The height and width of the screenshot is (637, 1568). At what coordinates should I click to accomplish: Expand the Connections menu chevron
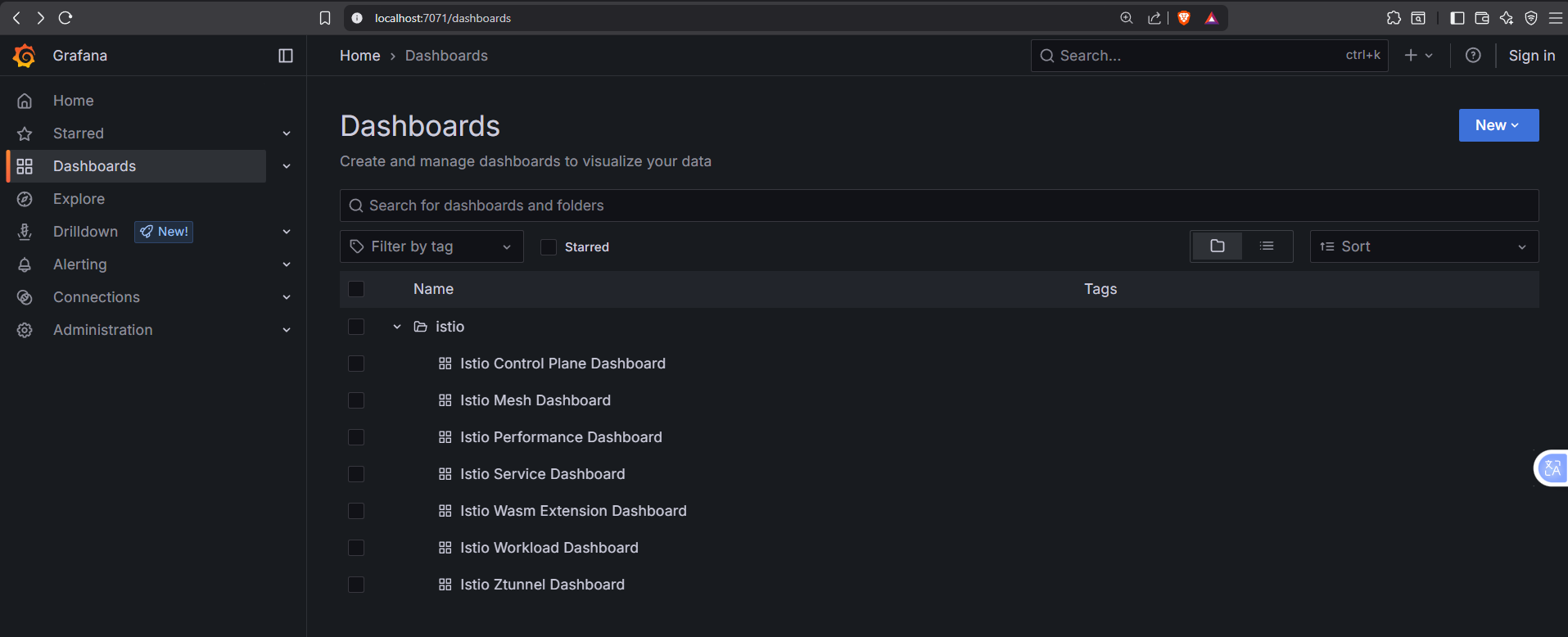click(x=287, y=297)
